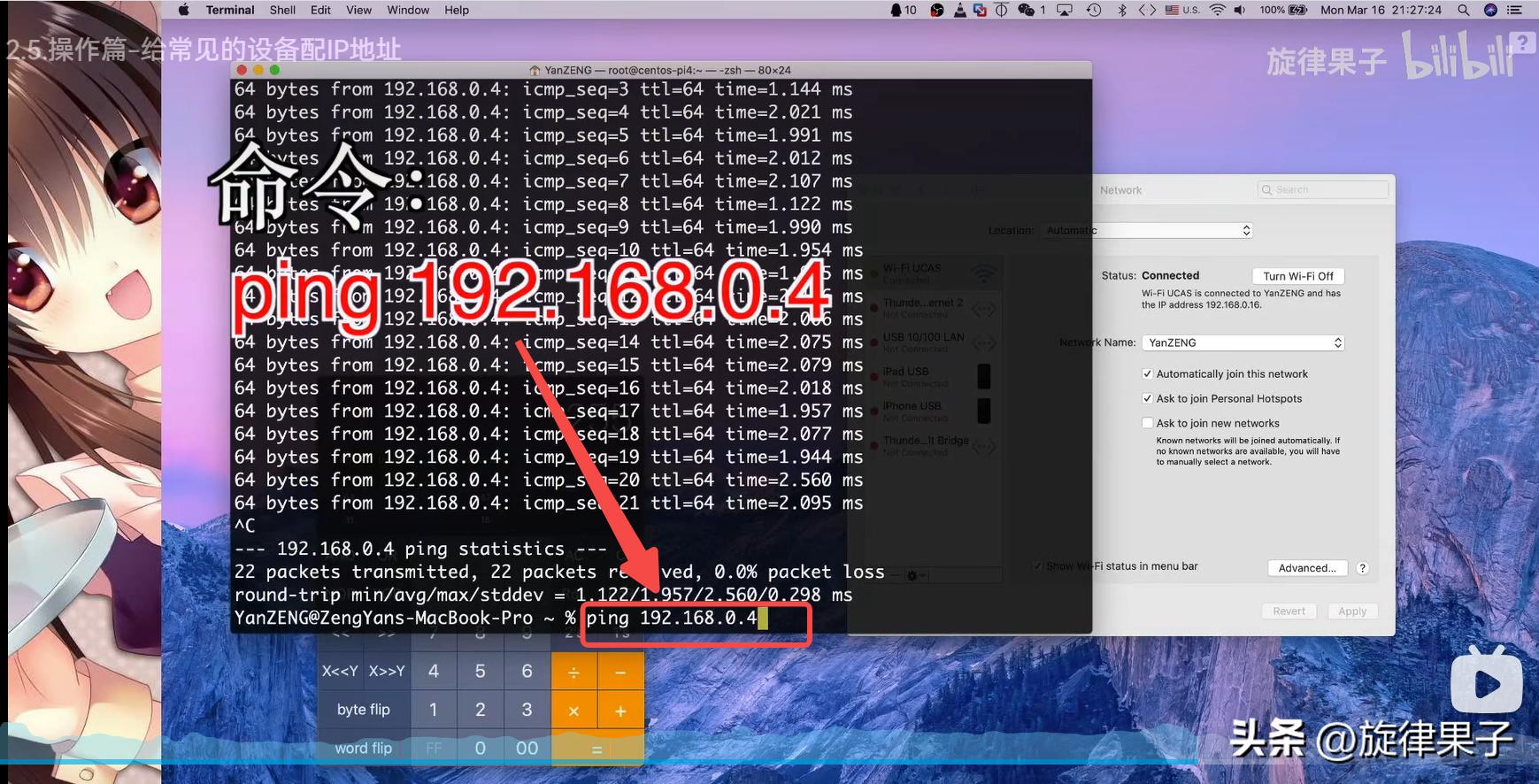This screenshot has width=1539, height=784.
Task: Click the X<<Y shift-left key
Action: point(340,672)
